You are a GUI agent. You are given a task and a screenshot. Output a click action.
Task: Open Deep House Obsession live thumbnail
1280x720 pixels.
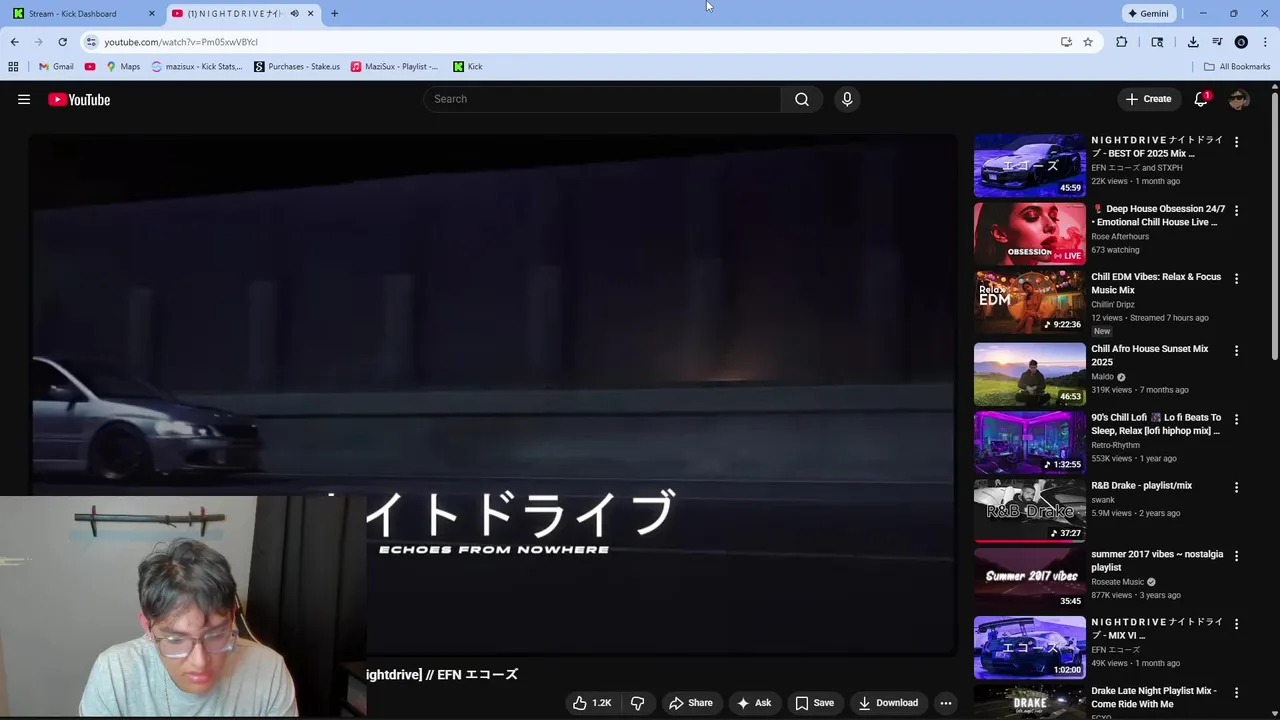point(1029,233)
